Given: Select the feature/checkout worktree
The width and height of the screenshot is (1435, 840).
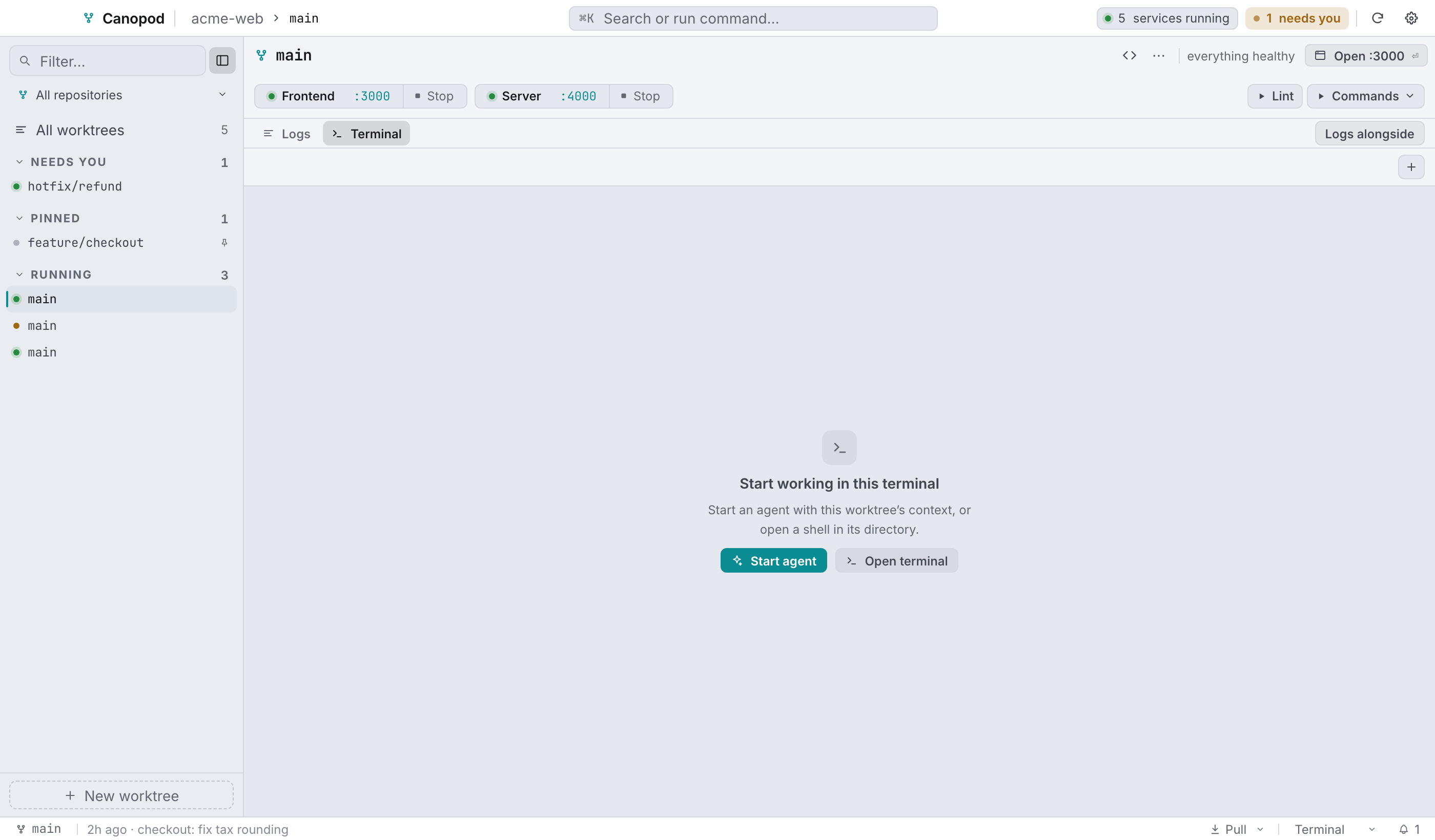Looking at the screenshot, I should (121, 242).
